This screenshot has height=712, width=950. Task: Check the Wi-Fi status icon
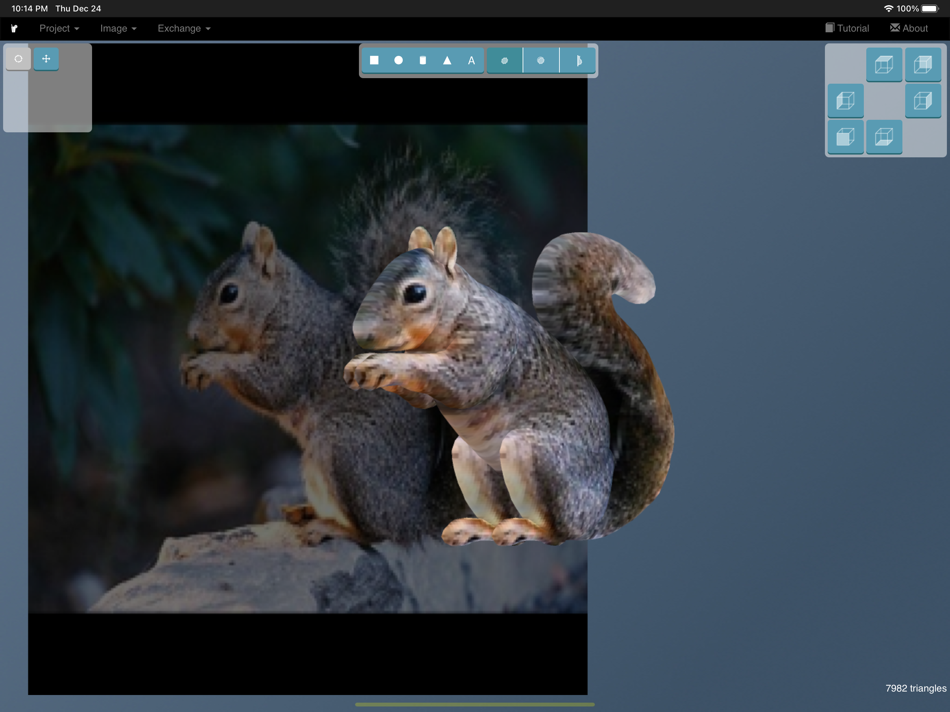pos(888,8)
